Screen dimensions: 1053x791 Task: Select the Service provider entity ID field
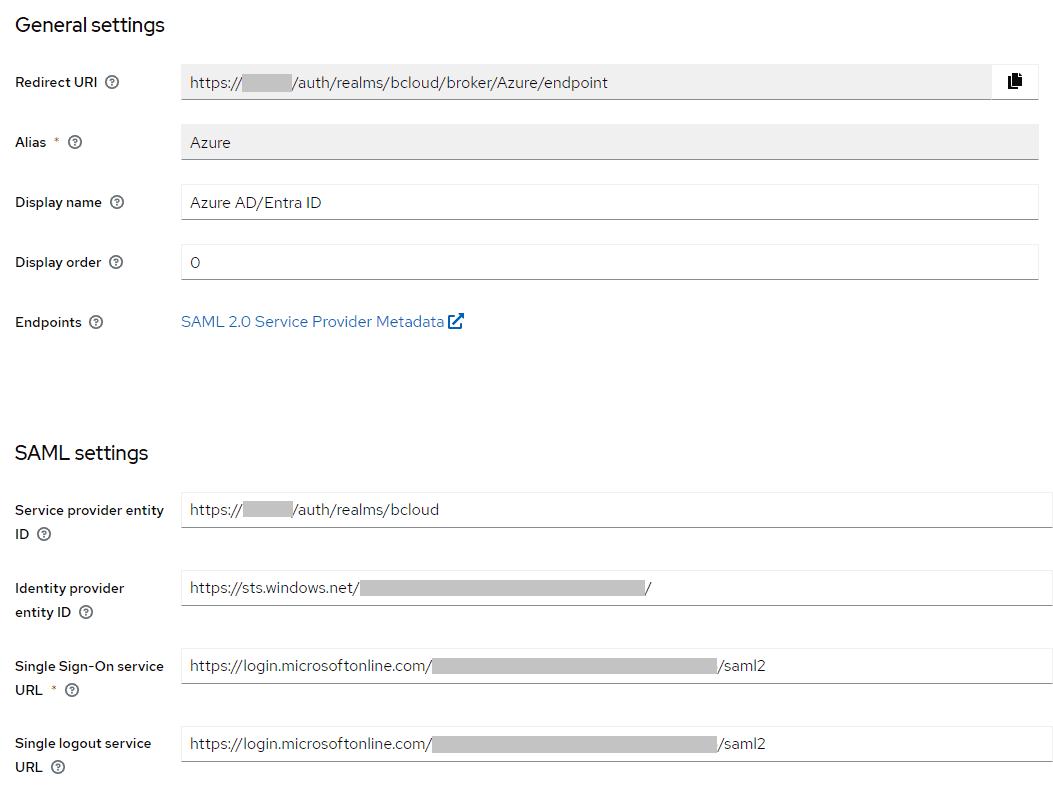coord(615,510)
